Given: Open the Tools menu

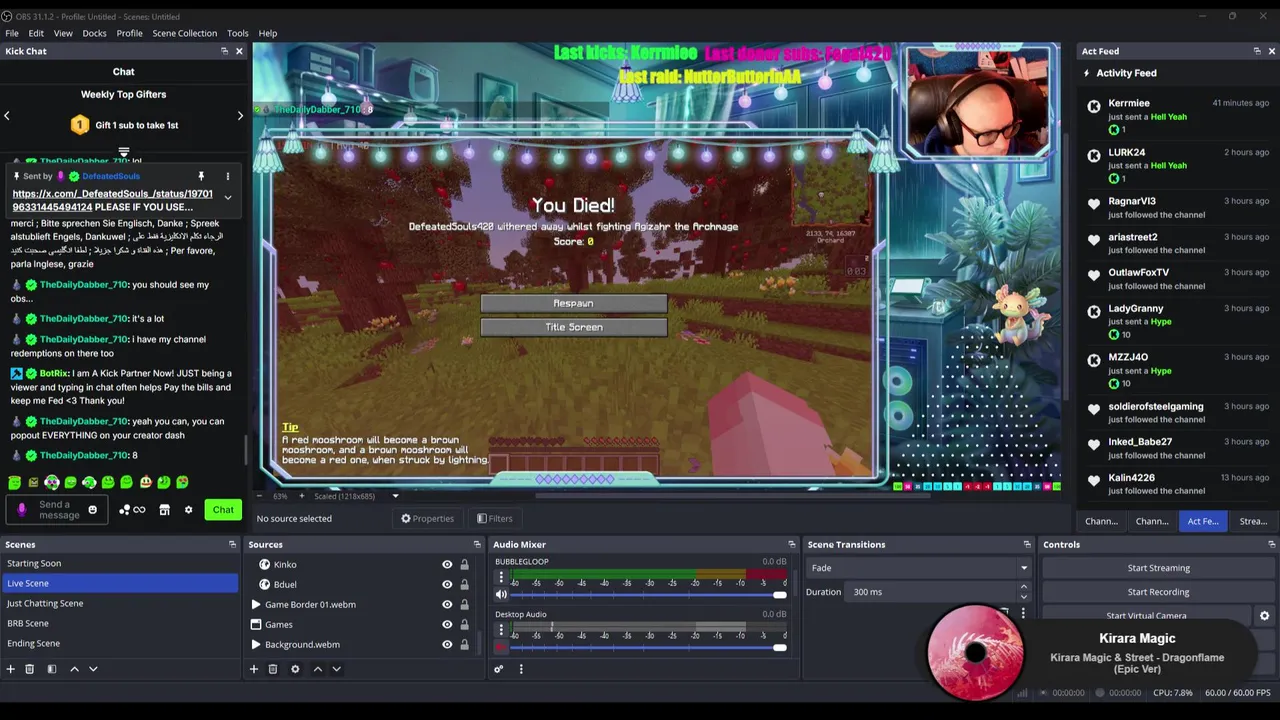Looking at the screenshot, I should (237, 33).
